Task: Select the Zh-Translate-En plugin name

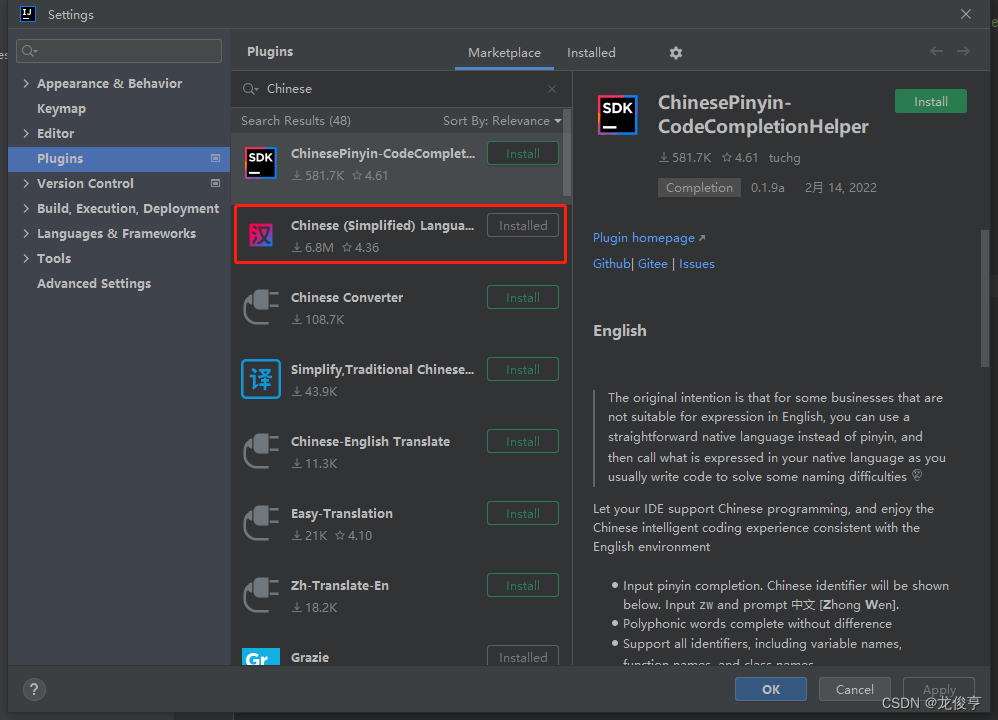Action: pos(340,585)
